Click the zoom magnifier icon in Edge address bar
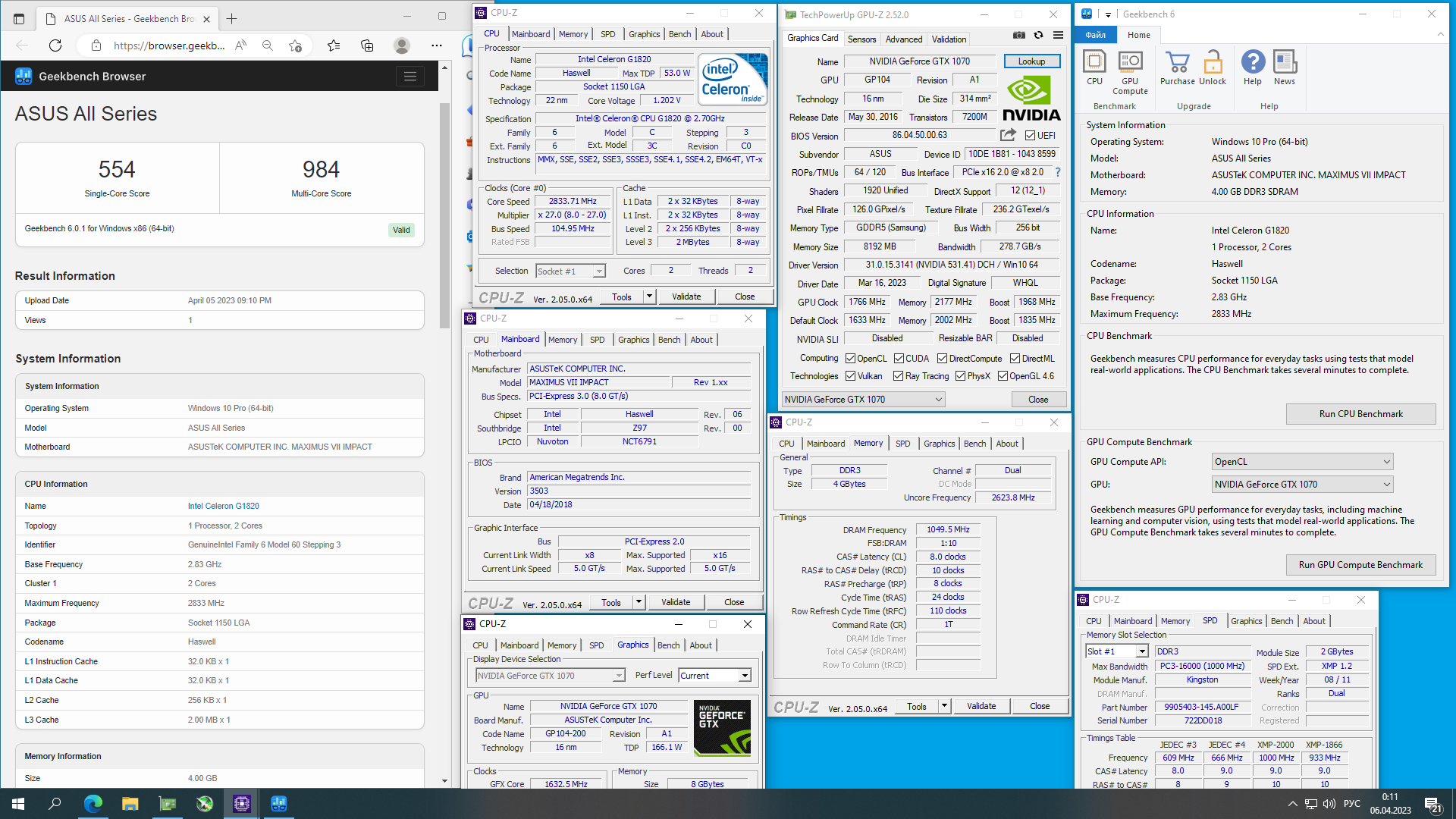Viewport: 1456px width, 819px height. click(x=268, y=45)
